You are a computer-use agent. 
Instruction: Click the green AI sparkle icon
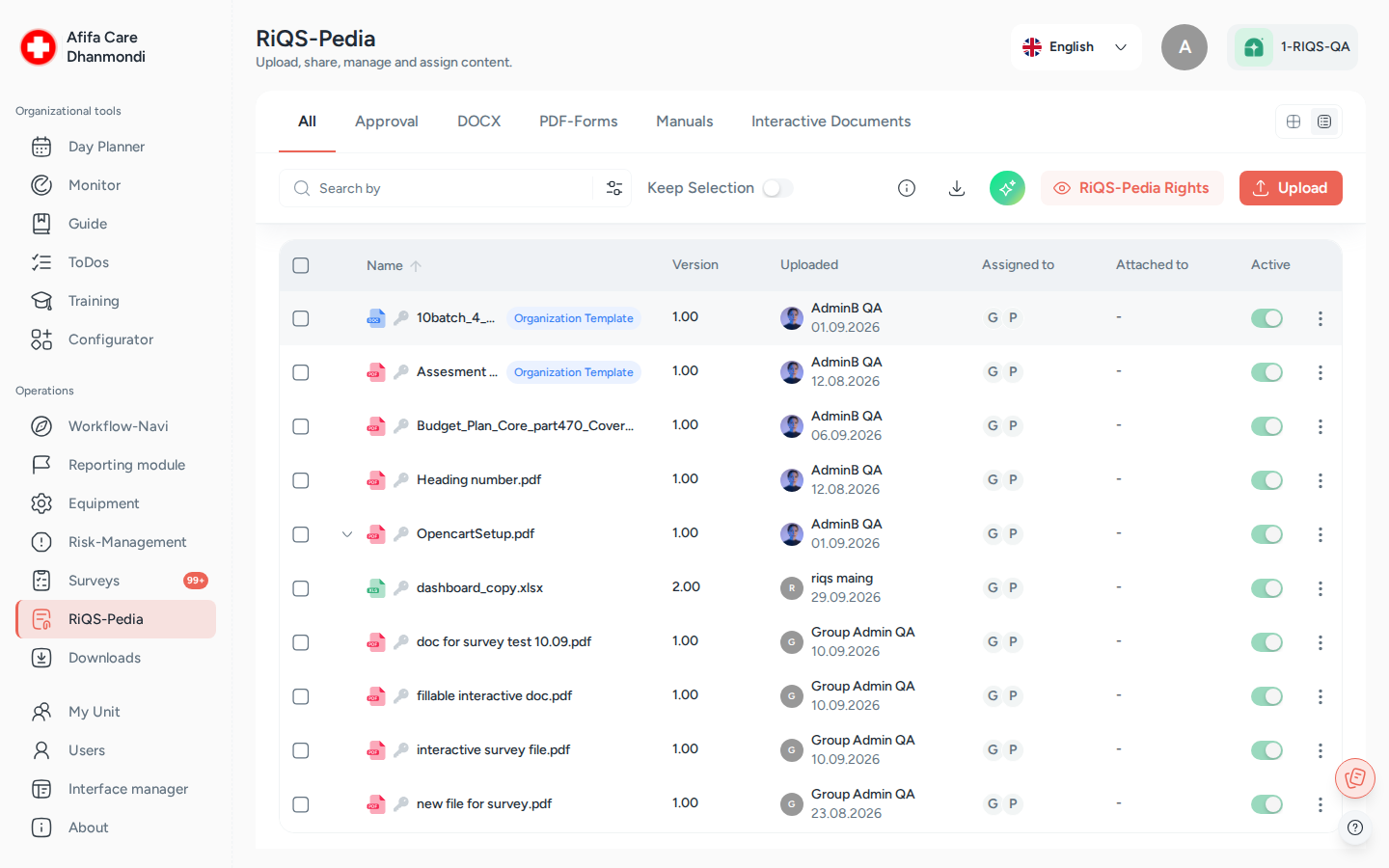point(1007,188)
